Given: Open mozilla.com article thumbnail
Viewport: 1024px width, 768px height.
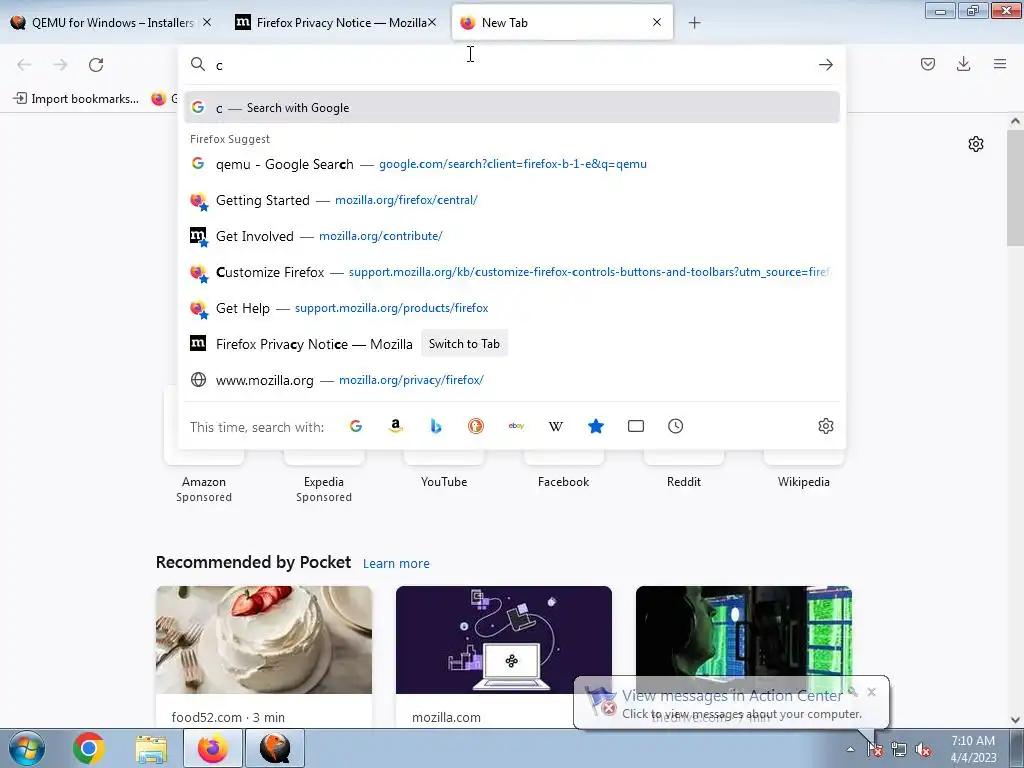Looking at the screenshot, I should point(504,640).
